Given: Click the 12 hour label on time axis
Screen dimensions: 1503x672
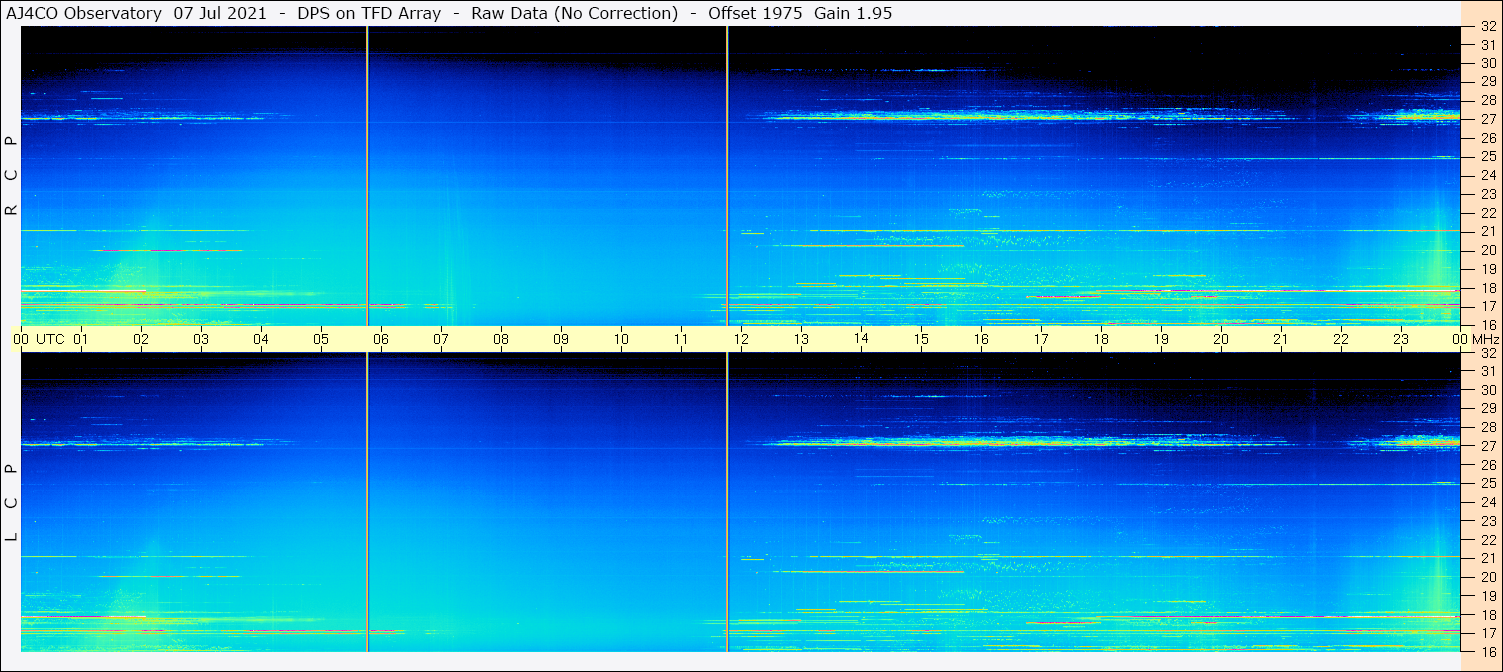Looking at the screenshot, I should (741, 339).
